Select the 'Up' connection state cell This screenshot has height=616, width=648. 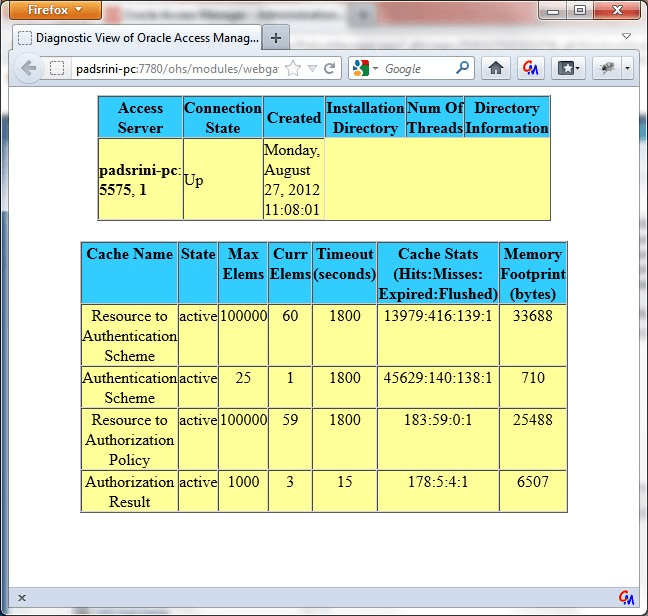(x=223, y=179)
